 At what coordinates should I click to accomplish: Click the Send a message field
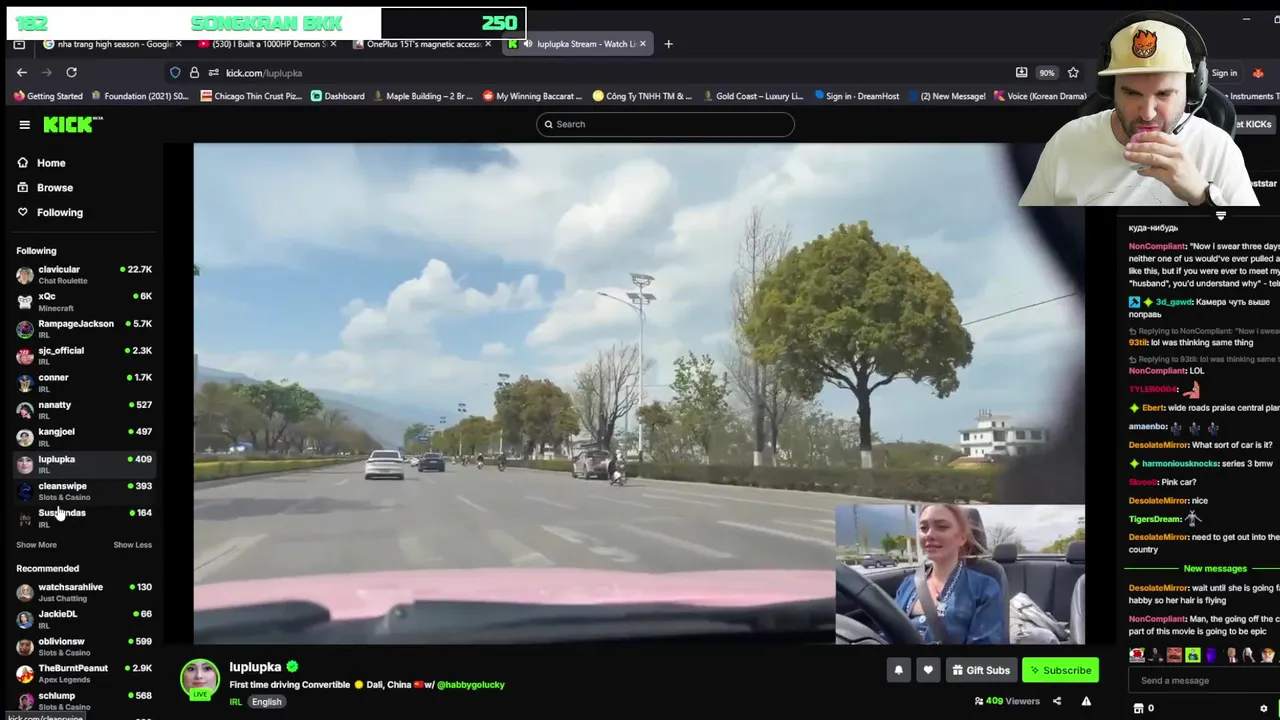(x=1204, y=681)
